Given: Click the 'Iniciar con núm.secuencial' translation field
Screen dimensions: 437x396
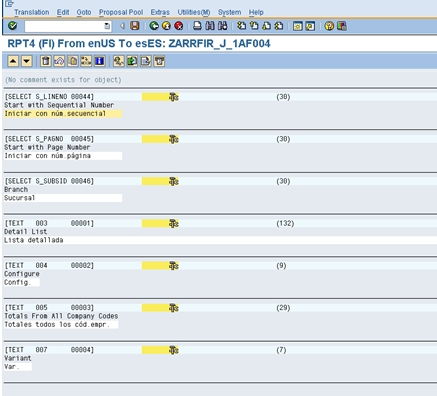Looking at the screenshot, I should click(63, 114).
